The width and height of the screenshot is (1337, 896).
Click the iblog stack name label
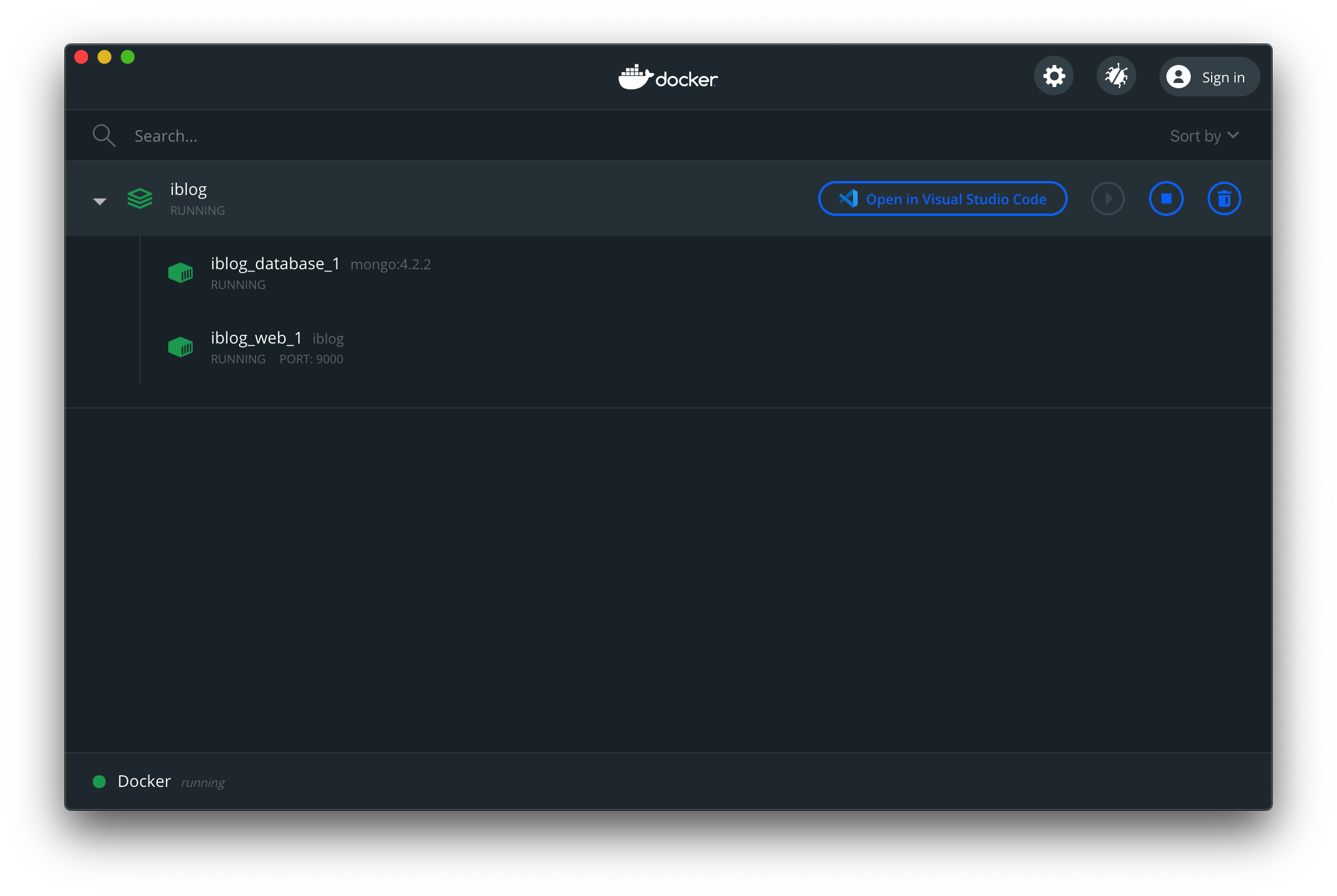[x=189, y=190]
